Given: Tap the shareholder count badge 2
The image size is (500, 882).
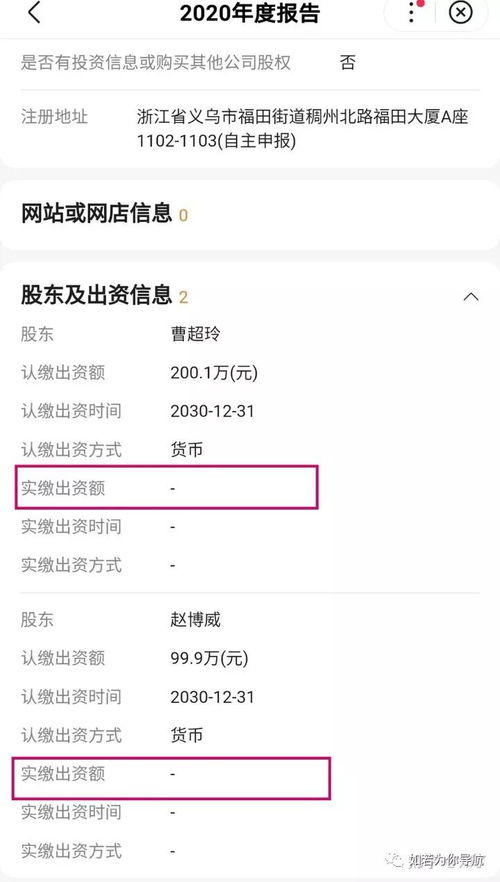Looking at the screenshot, I should pyautogui.click(x=183, y=297).
